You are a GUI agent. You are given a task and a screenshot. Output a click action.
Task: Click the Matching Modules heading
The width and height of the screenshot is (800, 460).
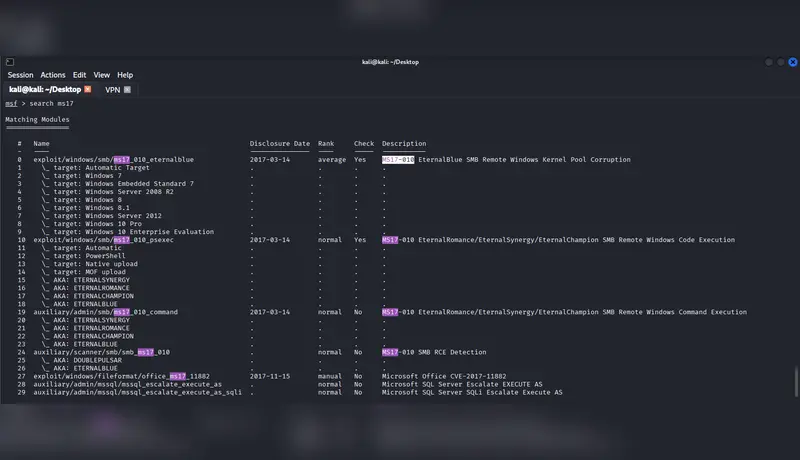point(37,119)
